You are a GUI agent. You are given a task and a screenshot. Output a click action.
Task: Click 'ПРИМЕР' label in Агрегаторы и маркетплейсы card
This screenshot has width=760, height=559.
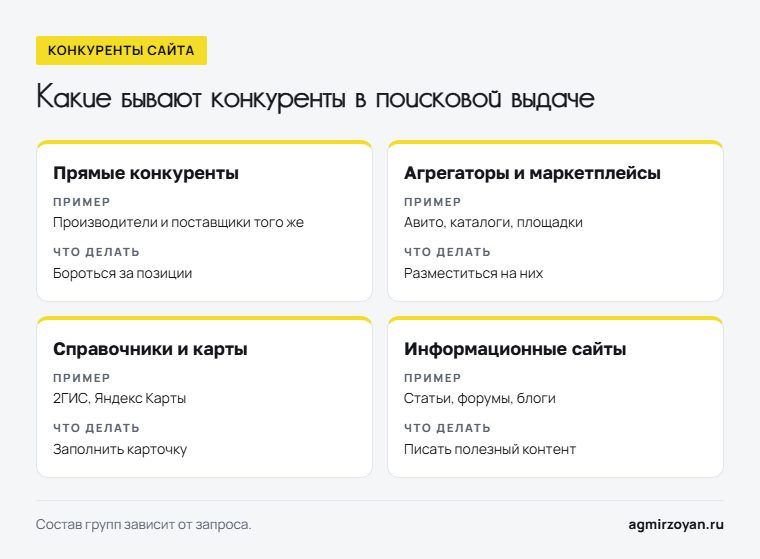click(x=433, y=202)
